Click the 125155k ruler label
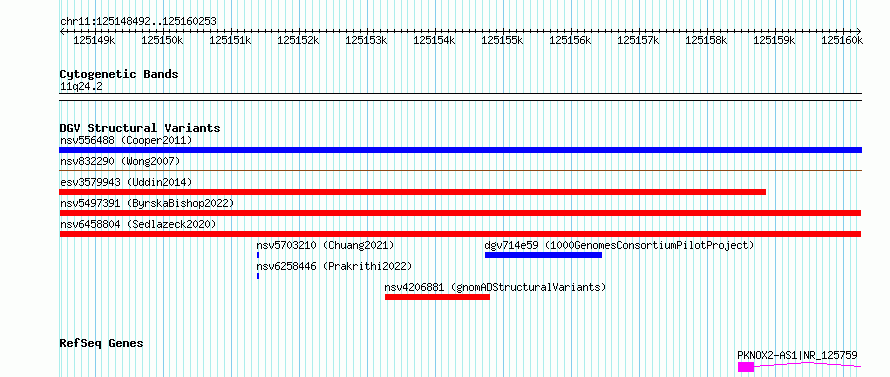 [x=503, y=40]
